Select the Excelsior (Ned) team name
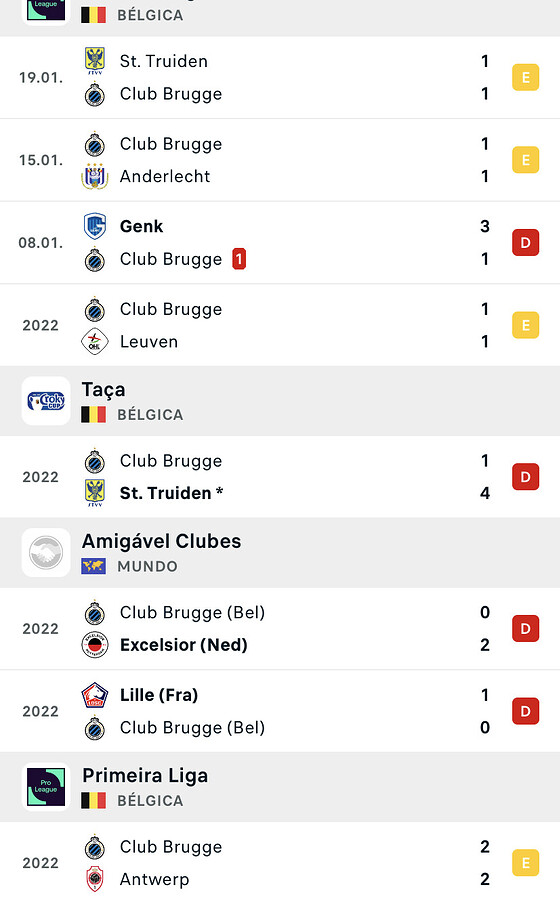Viewport: 560px width, 900px height. pos(184,645)
